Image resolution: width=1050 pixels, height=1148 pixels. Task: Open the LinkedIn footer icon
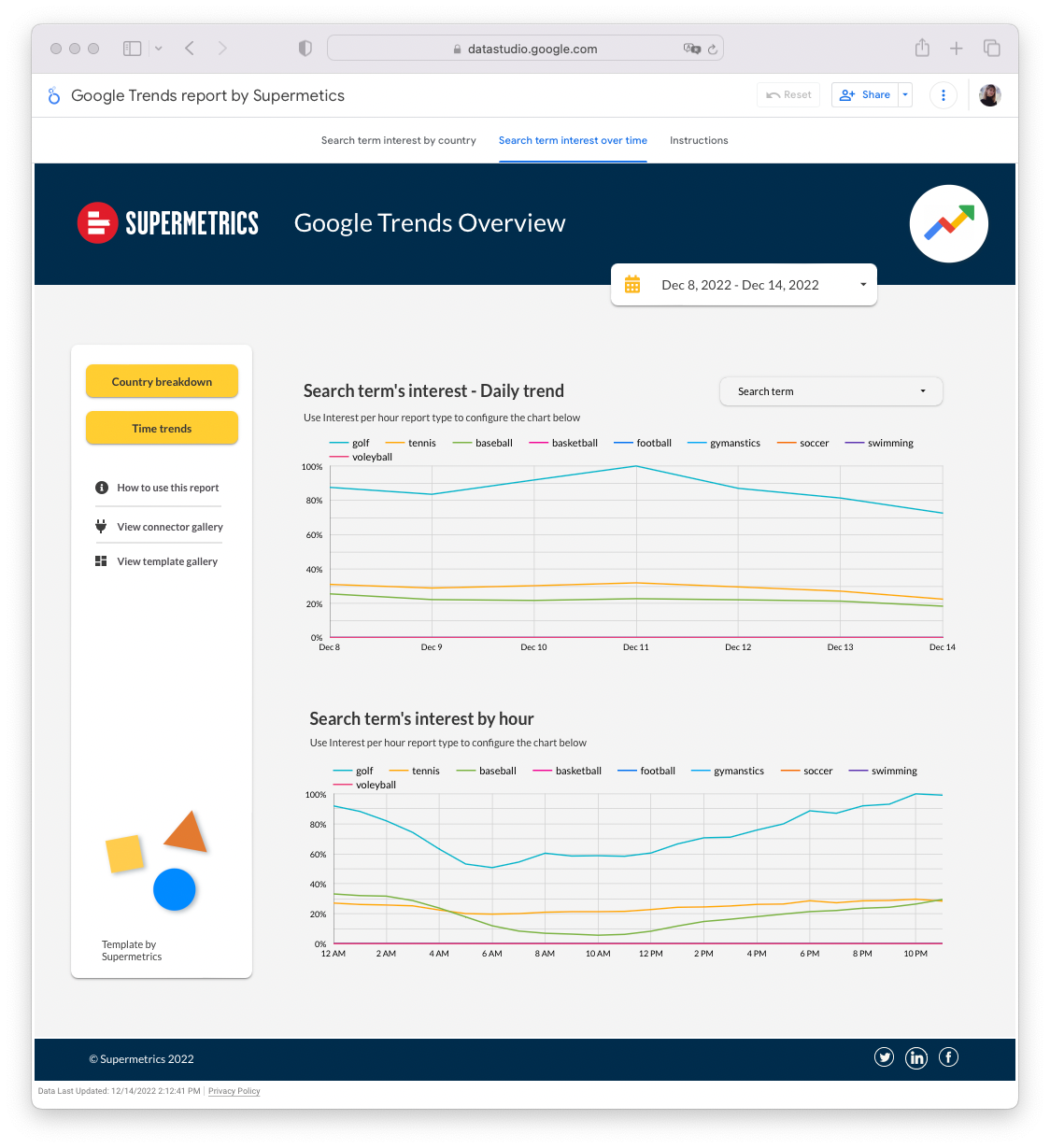pos(916,1057)
